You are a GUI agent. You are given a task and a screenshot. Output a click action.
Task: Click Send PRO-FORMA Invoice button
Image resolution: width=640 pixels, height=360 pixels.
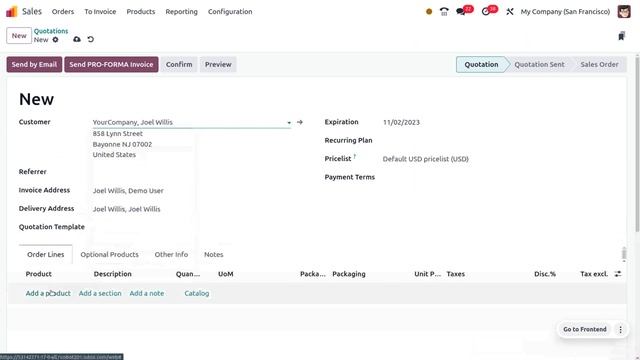pyautogui.click(x=111, y=64)
